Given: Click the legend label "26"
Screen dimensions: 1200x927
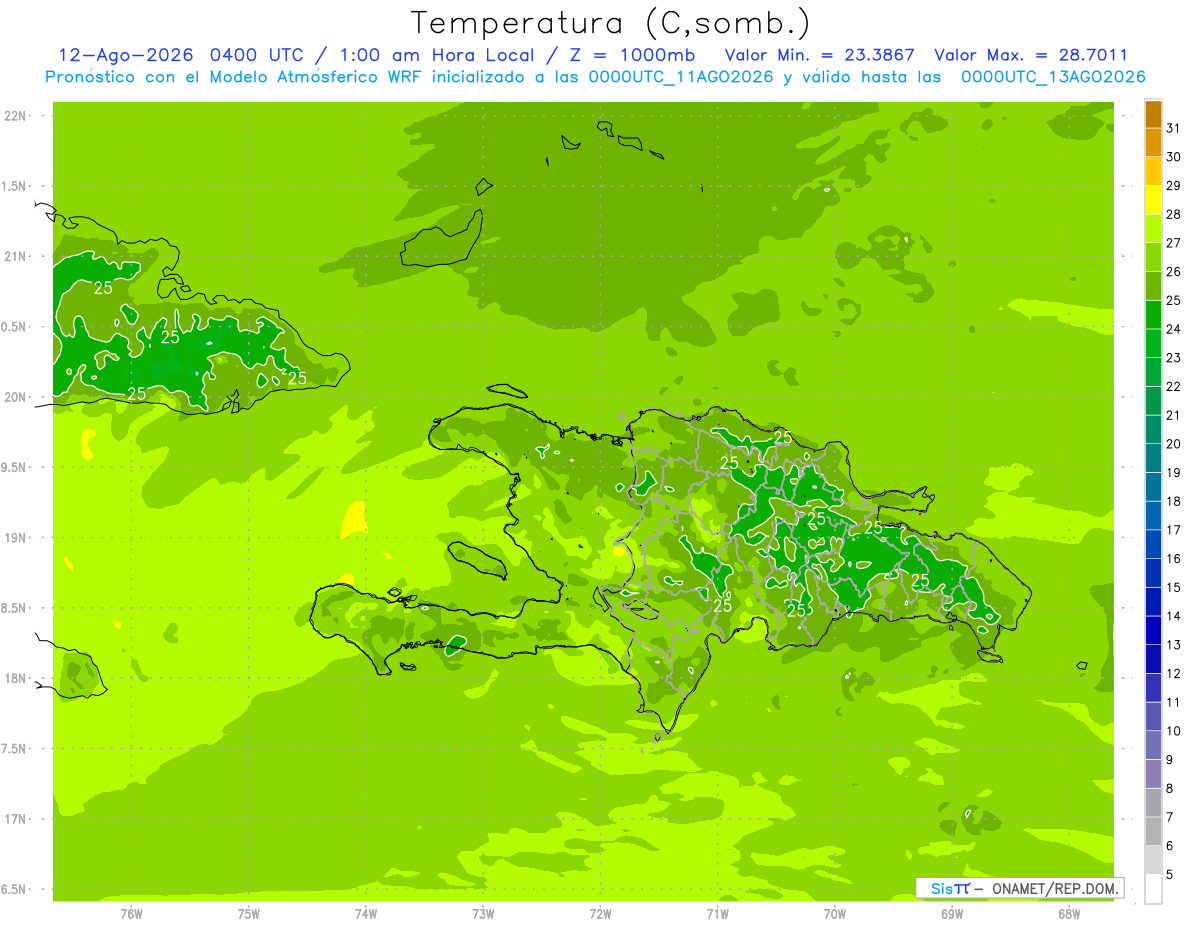Looking at the screenshot, I should pos(1174,272).
